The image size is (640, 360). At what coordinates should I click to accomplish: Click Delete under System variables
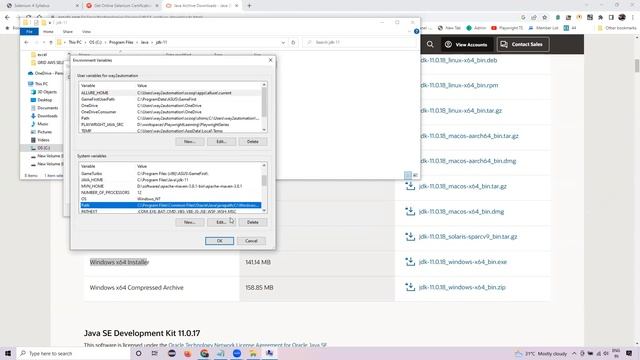tap(253, 222)
